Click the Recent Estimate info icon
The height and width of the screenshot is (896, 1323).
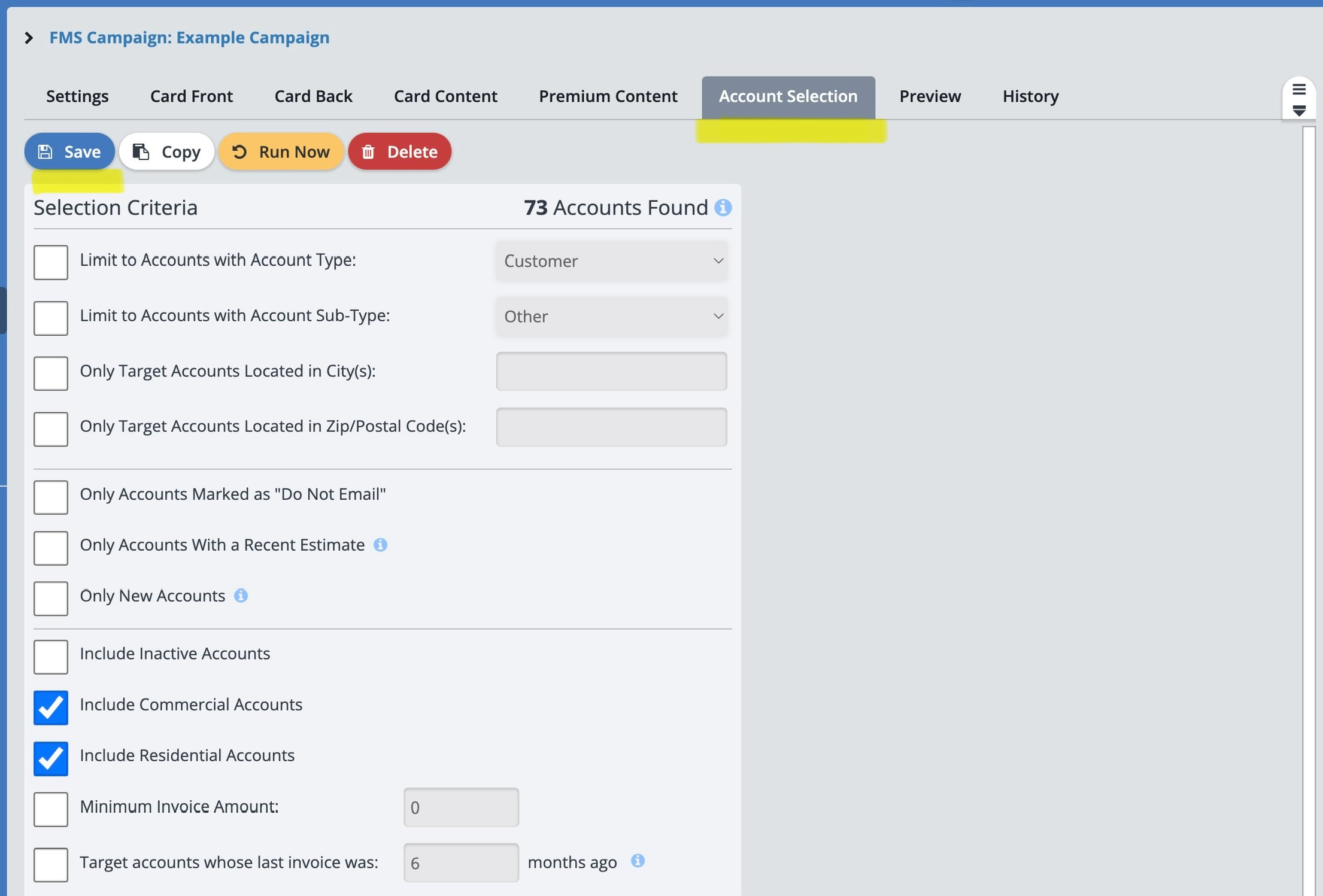(380, 545)
